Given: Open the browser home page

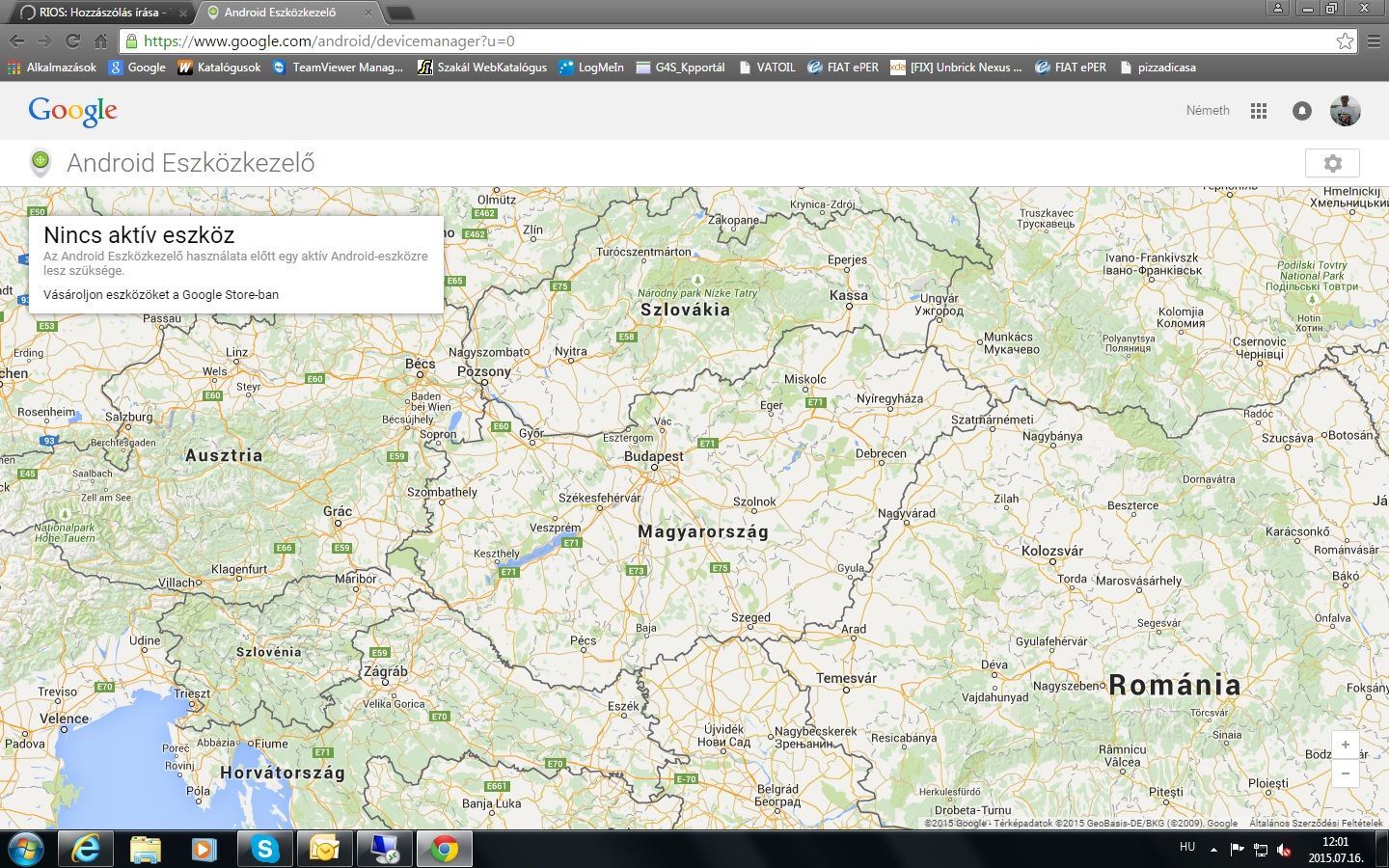Looking at the screenshot, I should point(100,41).
